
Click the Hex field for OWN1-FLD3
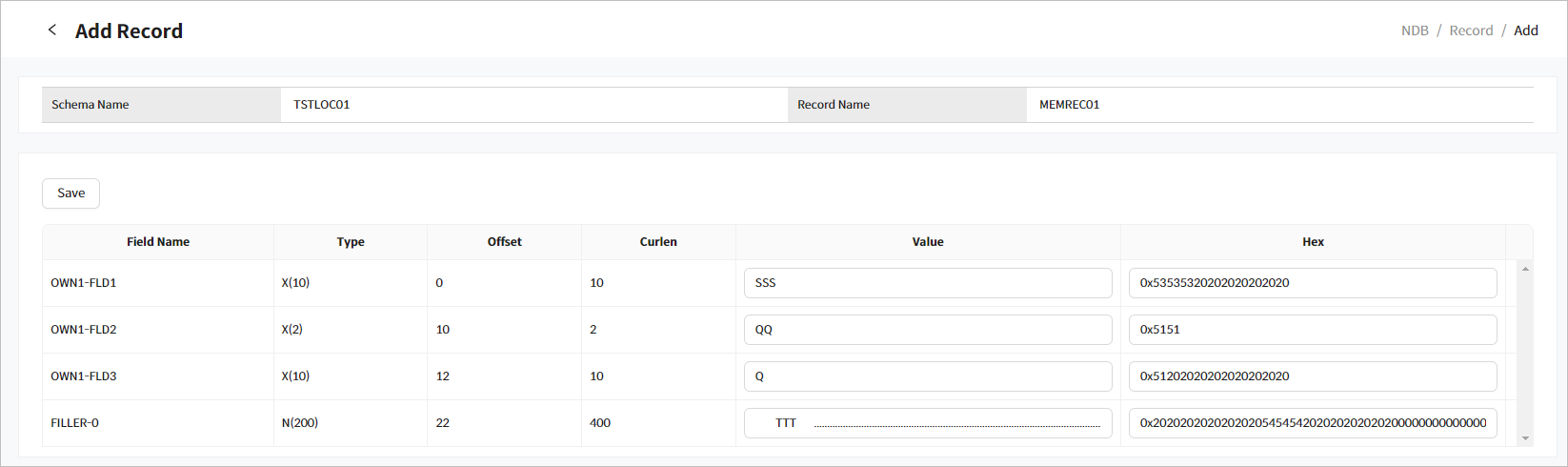coord(1312,376)
